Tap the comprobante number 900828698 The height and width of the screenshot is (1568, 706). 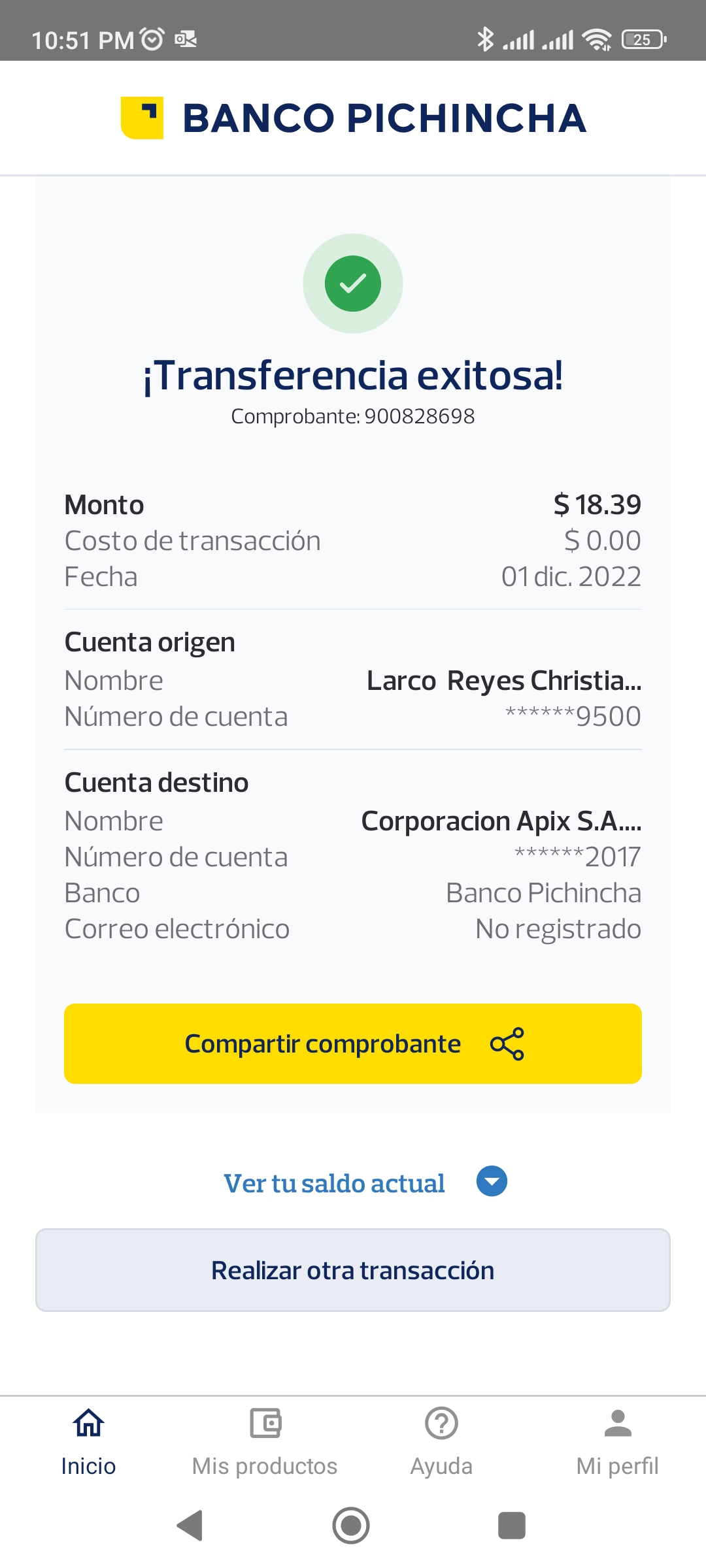click(419, 416)
